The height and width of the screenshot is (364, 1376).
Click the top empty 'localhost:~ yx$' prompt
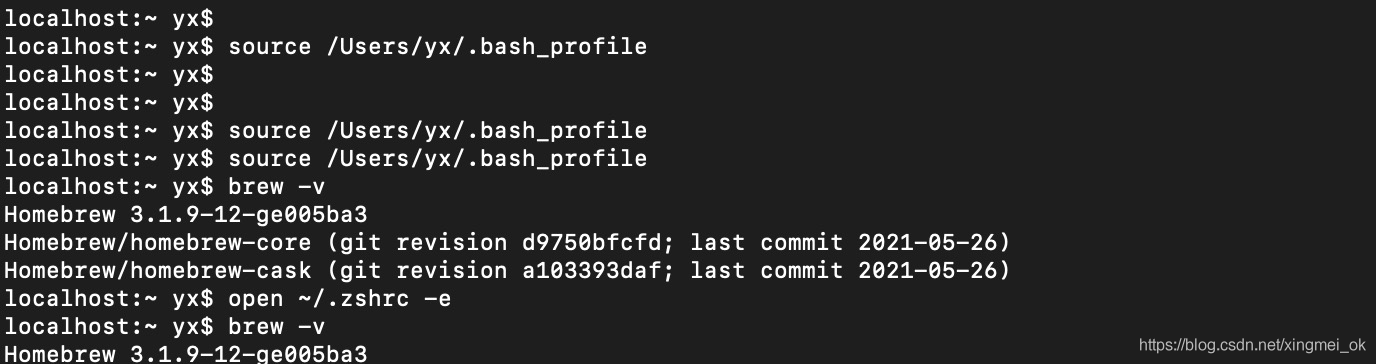pyautogui.click(x=109, y=18)
